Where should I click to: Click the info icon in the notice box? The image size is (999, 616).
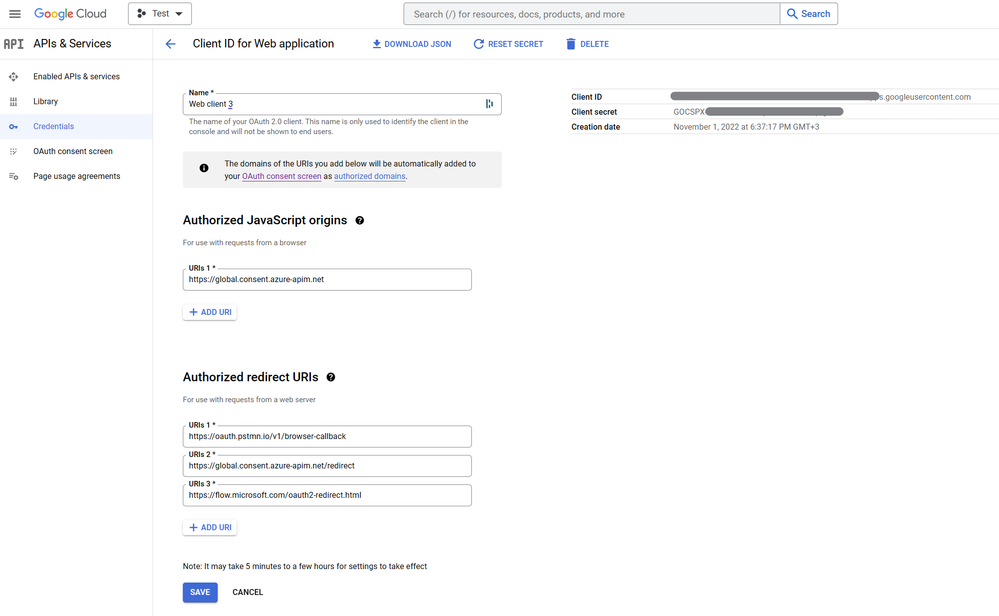pos(204,168)
